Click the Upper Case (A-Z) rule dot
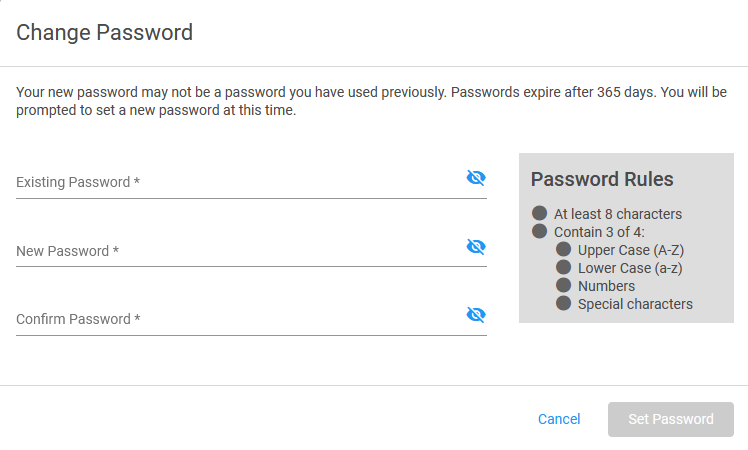Image resolution: width=748 pixels, height=450 pixels. pyautogui.click(x=563, y=249)
